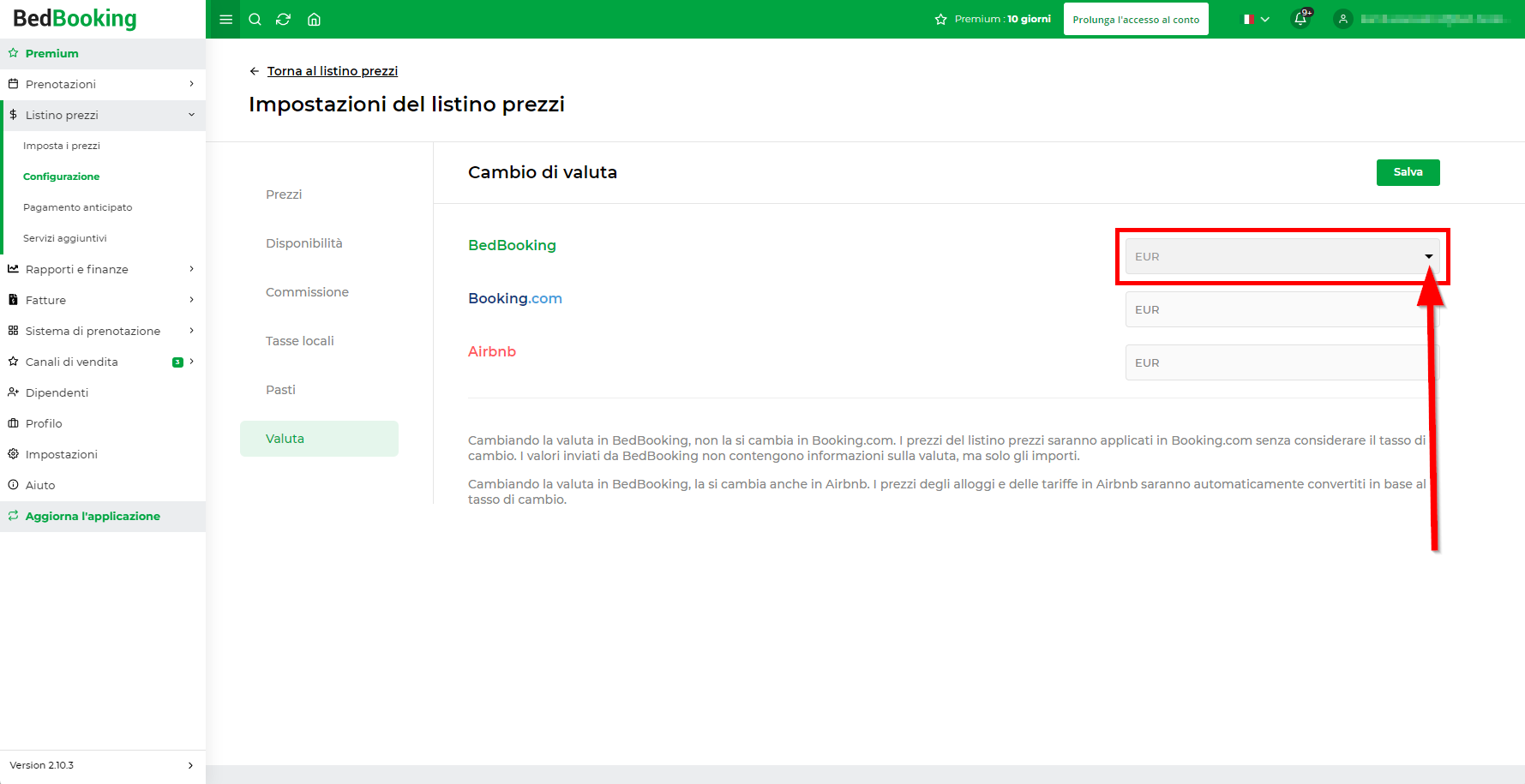Expand the Version 2.10.3 chevron
1525x784 pixels.
point(190,765)
